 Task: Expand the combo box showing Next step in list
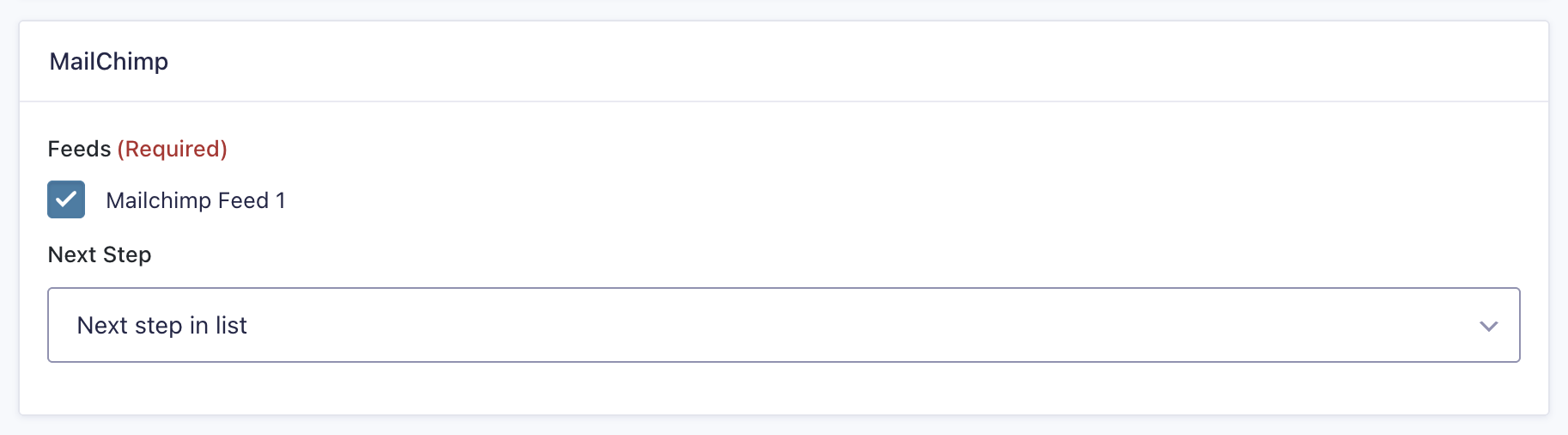[x=783, y=325]
